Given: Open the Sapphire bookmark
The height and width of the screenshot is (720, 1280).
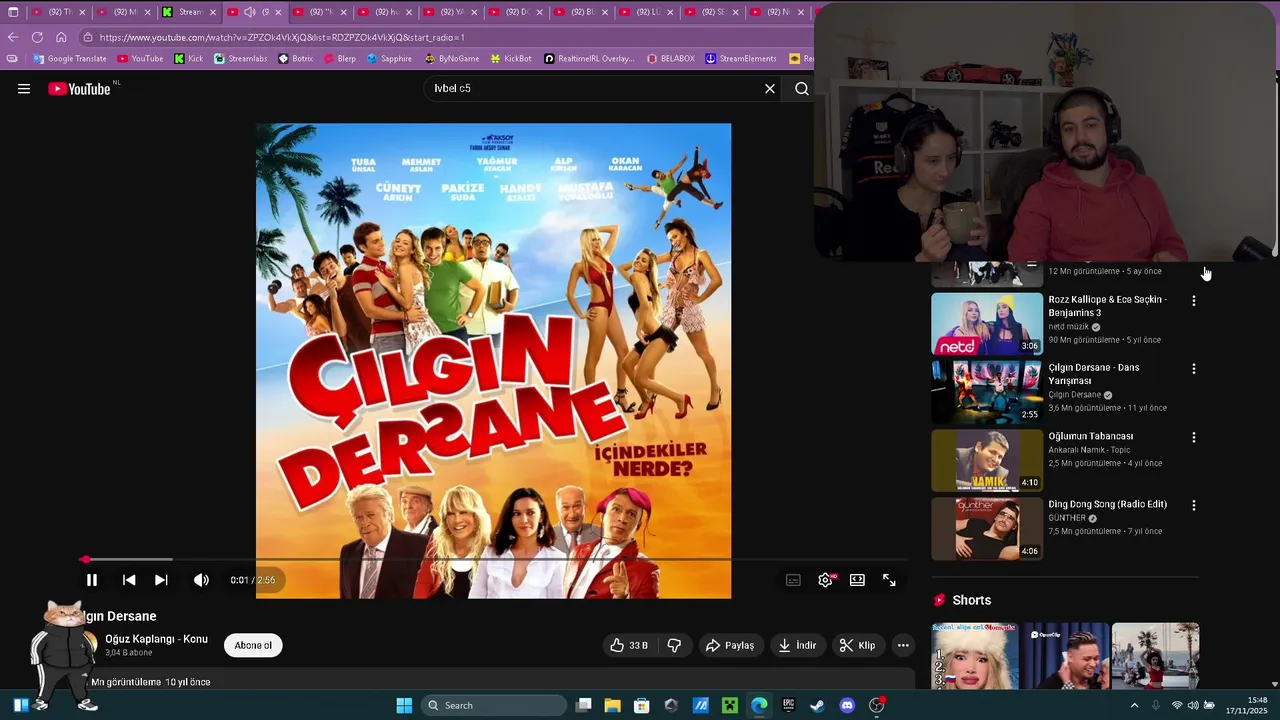Looking at the screenshot, I should (x=389, y=59).
